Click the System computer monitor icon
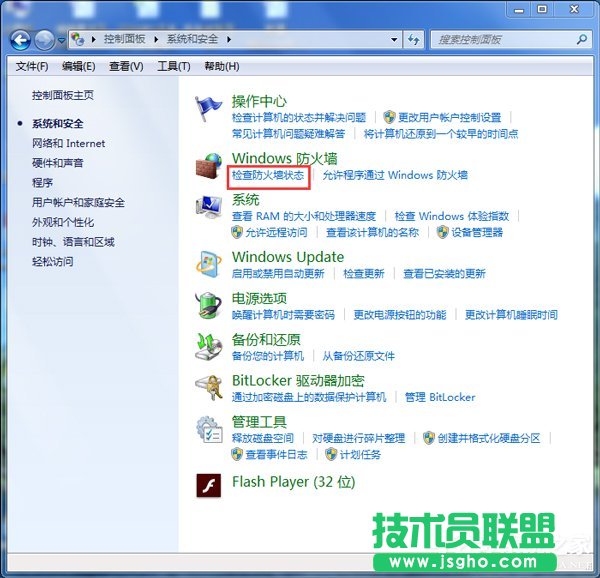600x578 pixels. [209, 207]
